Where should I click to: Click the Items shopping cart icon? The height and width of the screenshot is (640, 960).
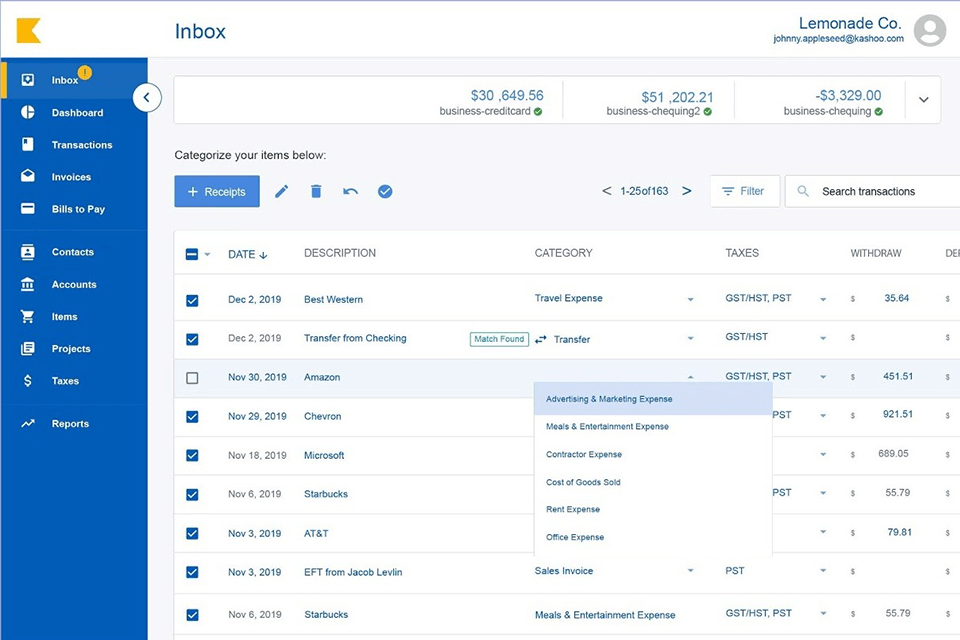[28, 317]
